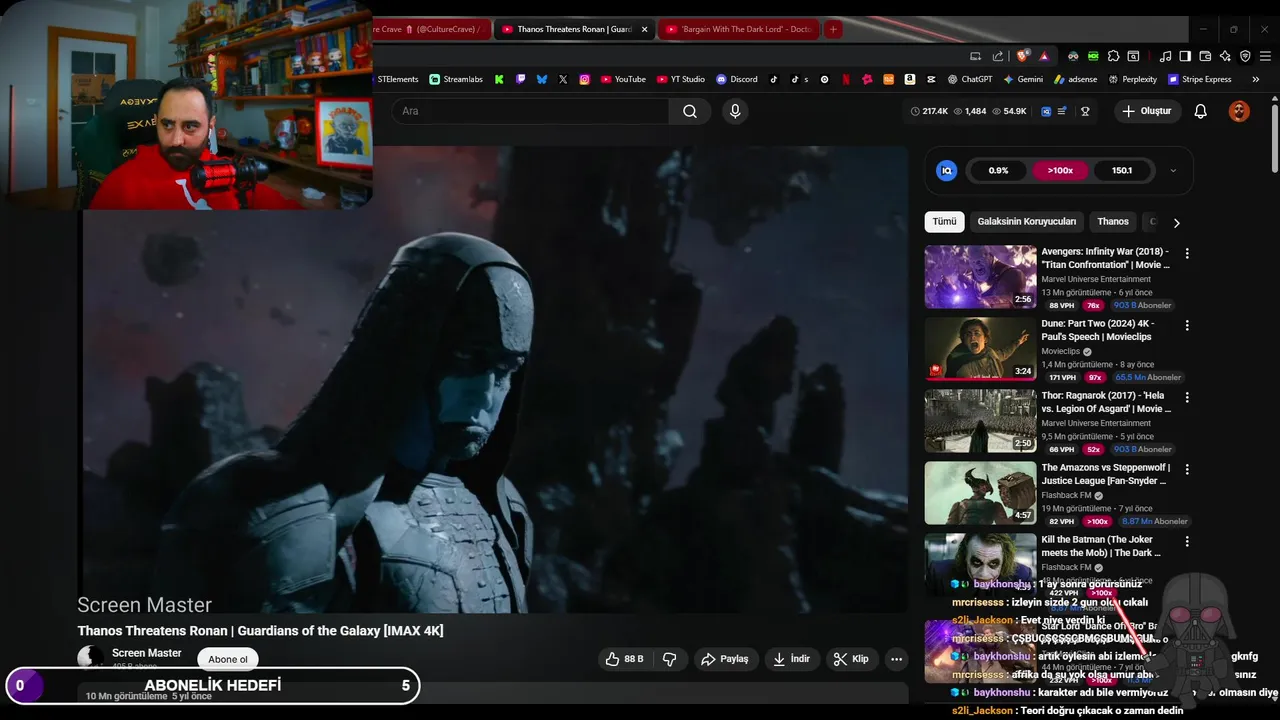Screen dimensions: 1280x720
Task: Open the vidIQ logo in the stats panel
Action: coord(946,170)
